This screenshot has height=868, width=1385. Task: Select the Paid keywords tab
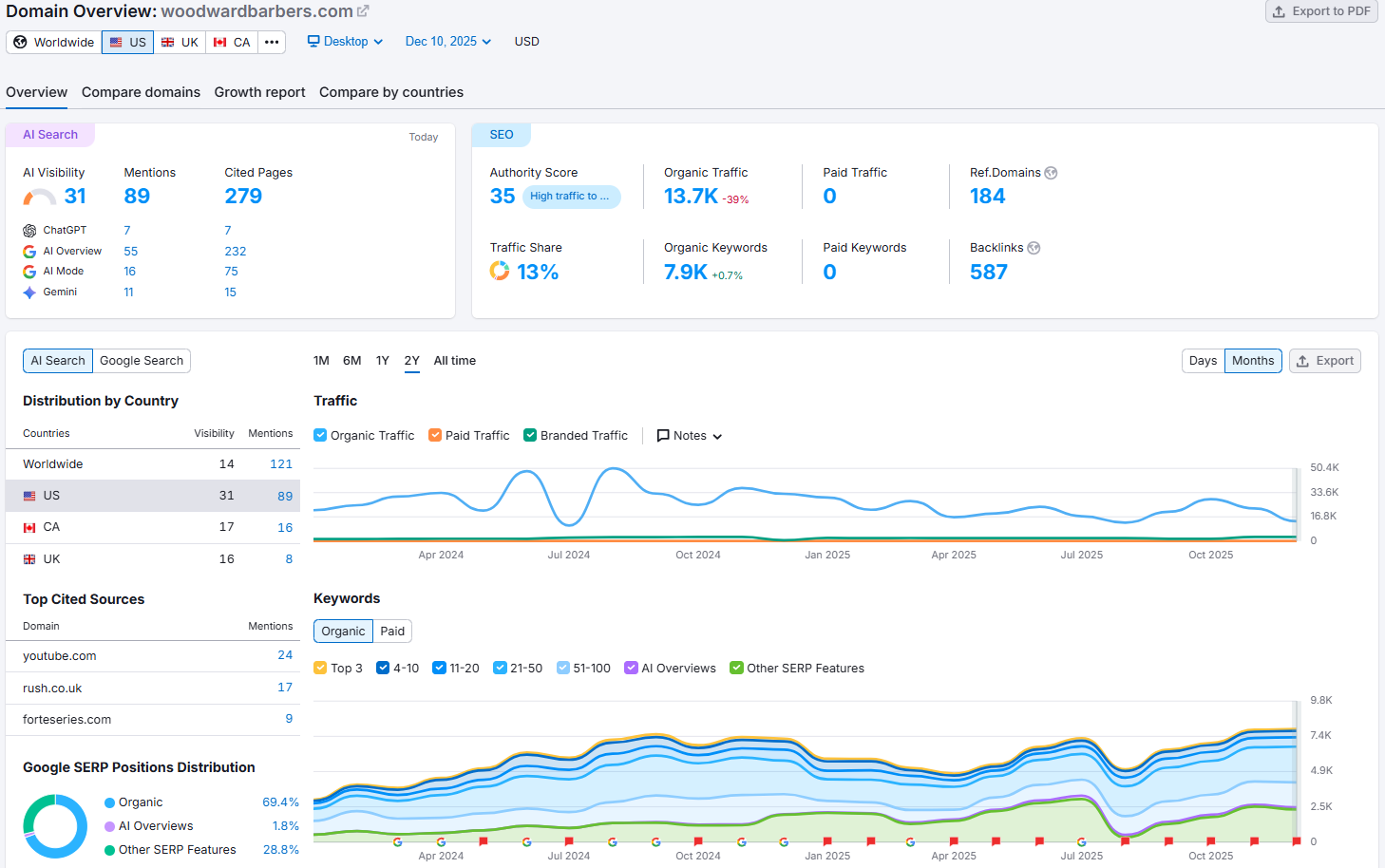(x=392, y=631)
